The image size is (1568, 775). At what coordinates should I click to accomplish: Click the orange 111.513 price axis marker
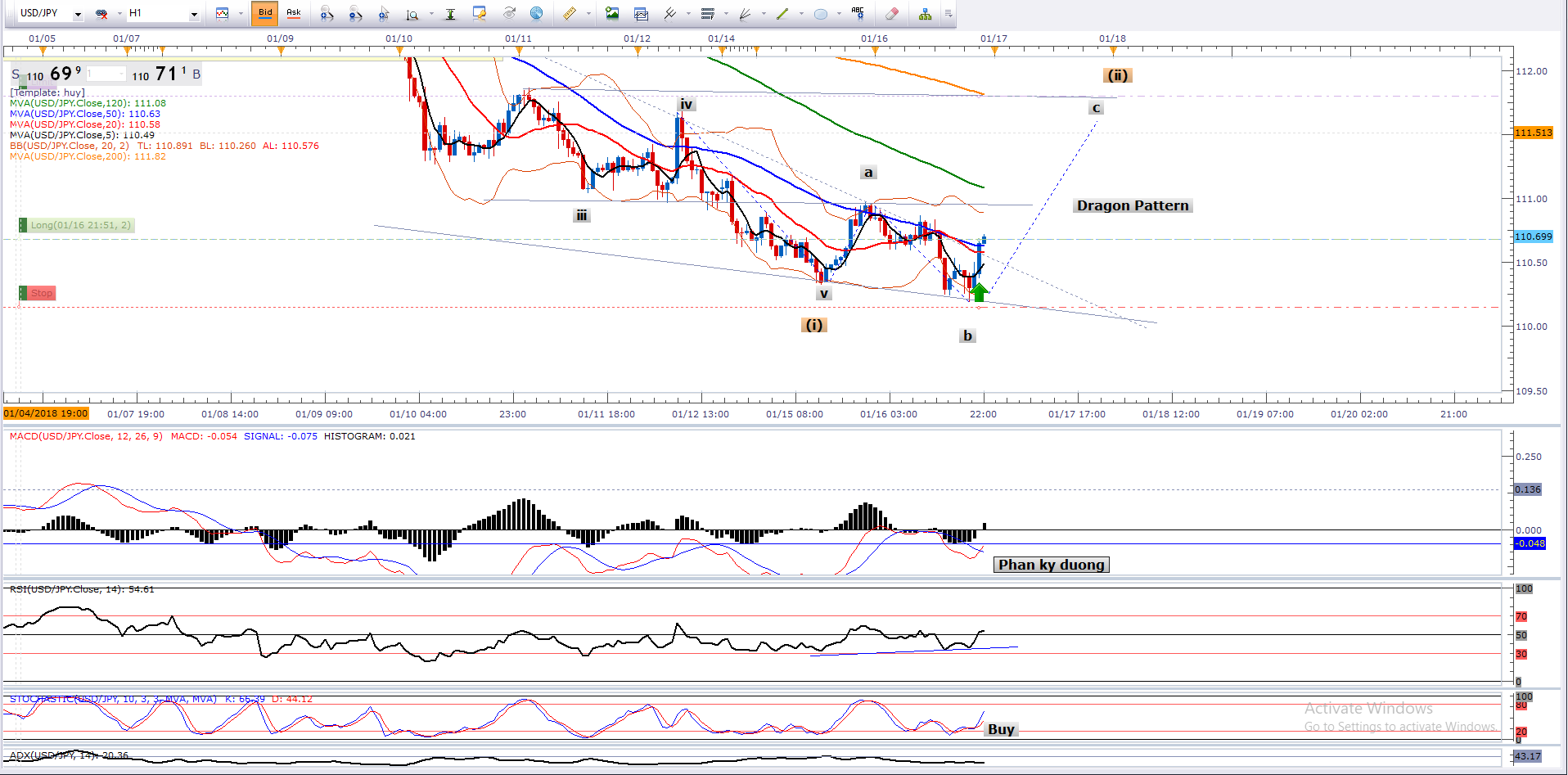(1532, 133)
